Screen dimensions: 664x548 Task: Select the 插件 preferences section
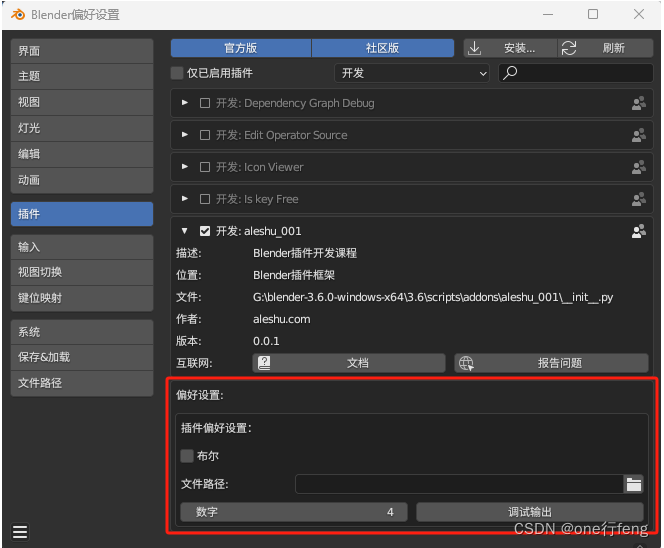tap(82, 214)
